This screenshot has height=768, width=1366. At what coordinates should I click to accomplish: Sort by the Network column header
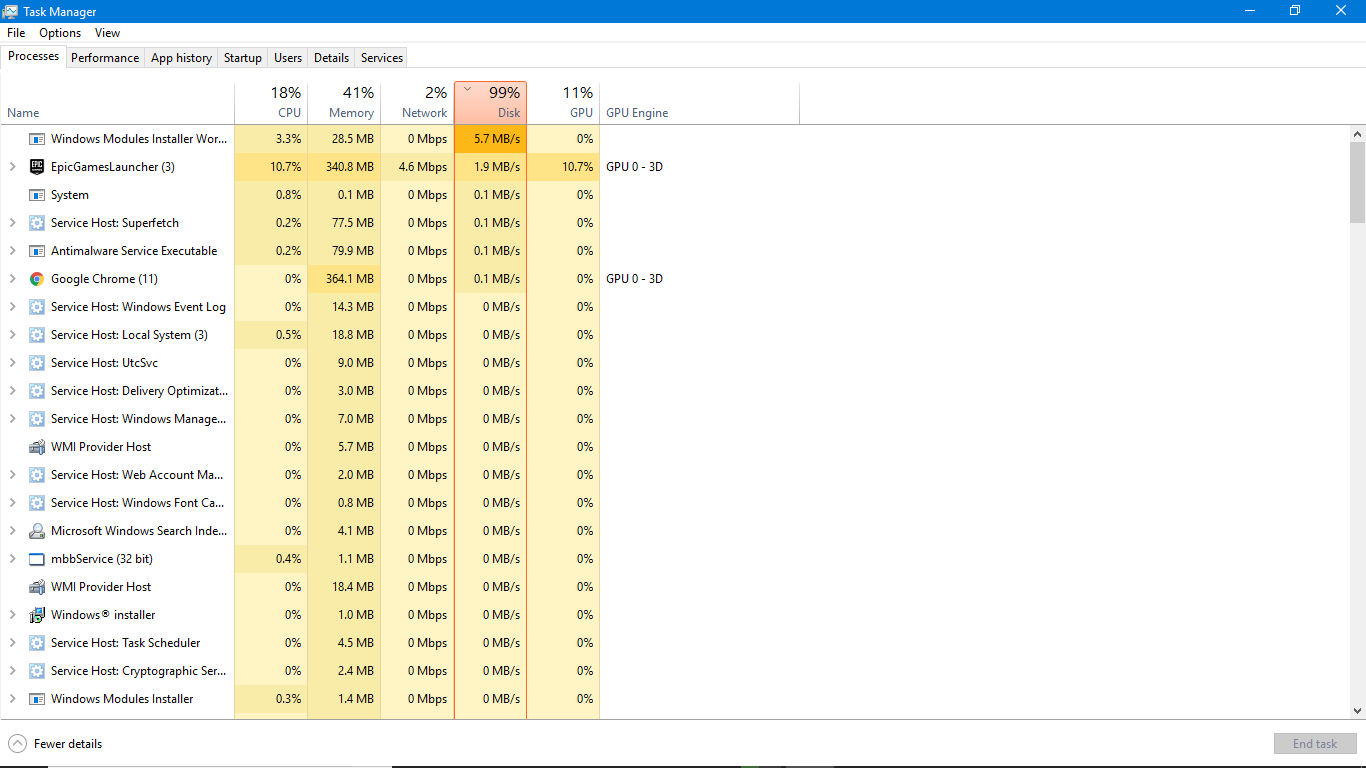(417, 103)
